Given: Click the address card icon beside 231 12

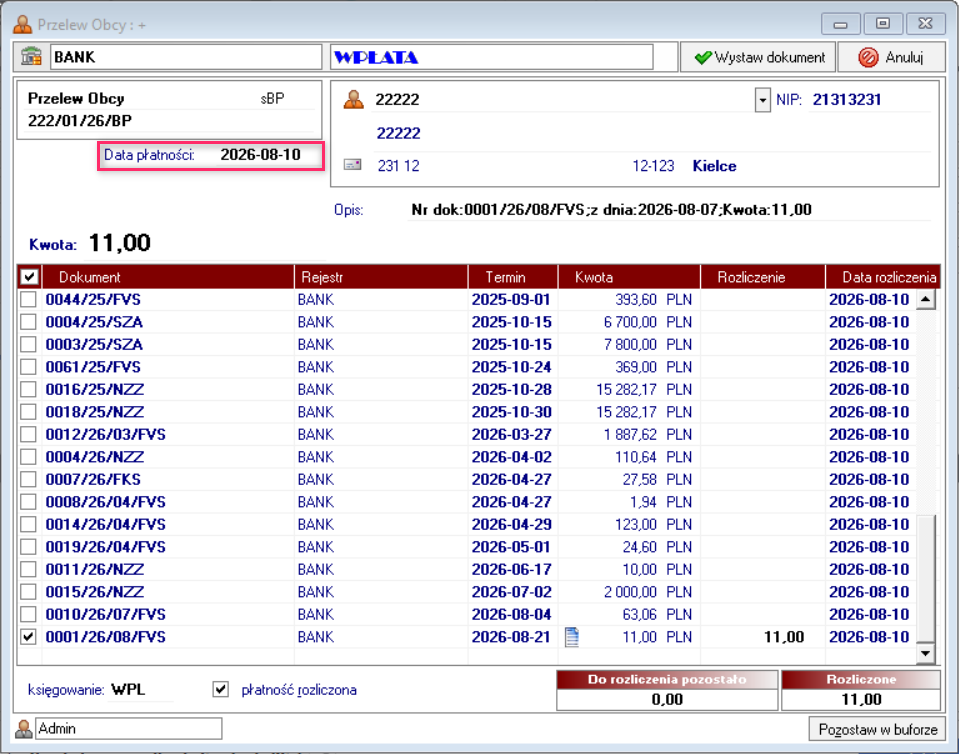Looking at the screenshot, I should [352, 164].
